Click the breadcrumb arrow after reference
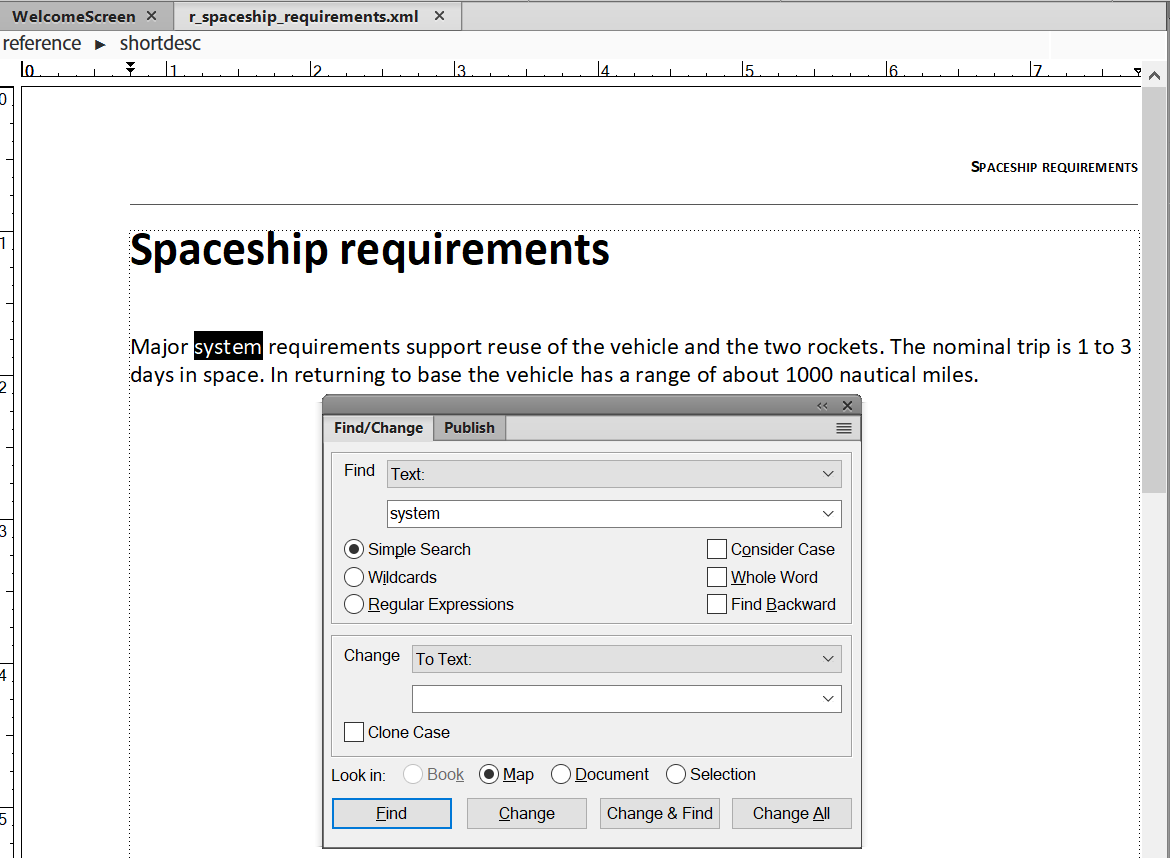The height and width of the screenshot is (858, 1170). coord(100,44)
